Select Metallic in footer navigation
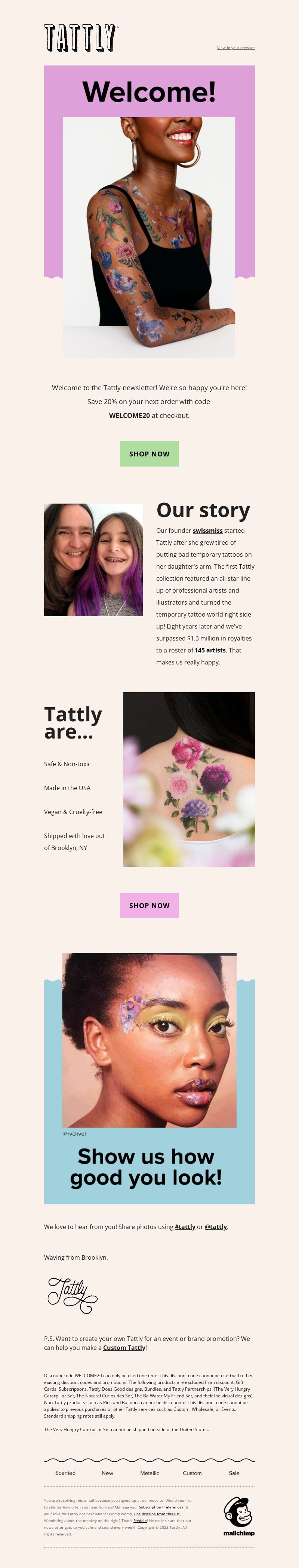The height and width of the screenshot is (1568, 299). (x=149, y=1473)
